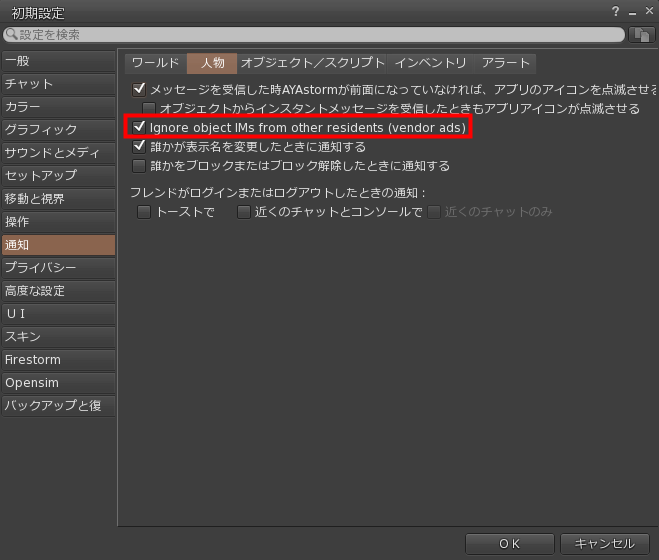Open the UI settings category
Image resolution: width=659 pixels, height=560 pixels.
[58, 314]
